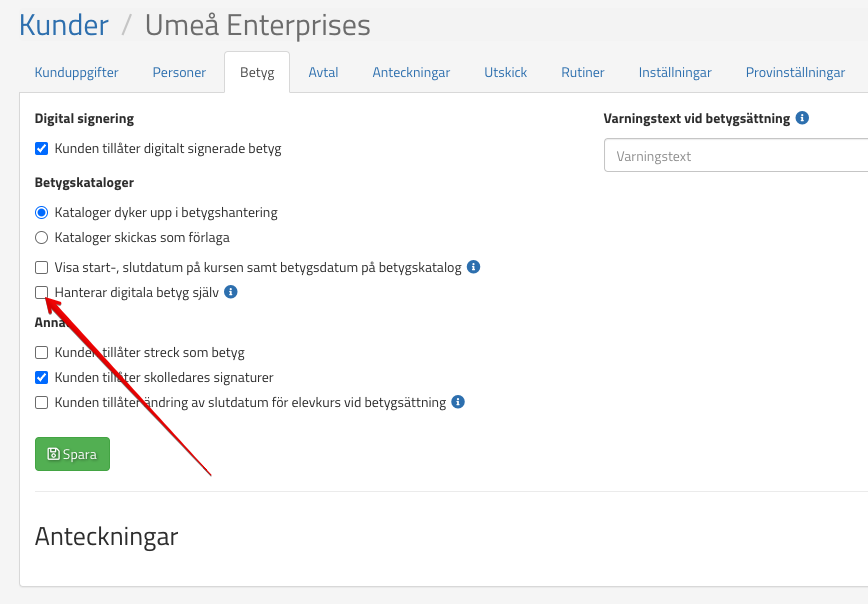Click info icon after ändring av slutdatum option
This screenshot has width=868, height=604.
(x=458, y=402)
